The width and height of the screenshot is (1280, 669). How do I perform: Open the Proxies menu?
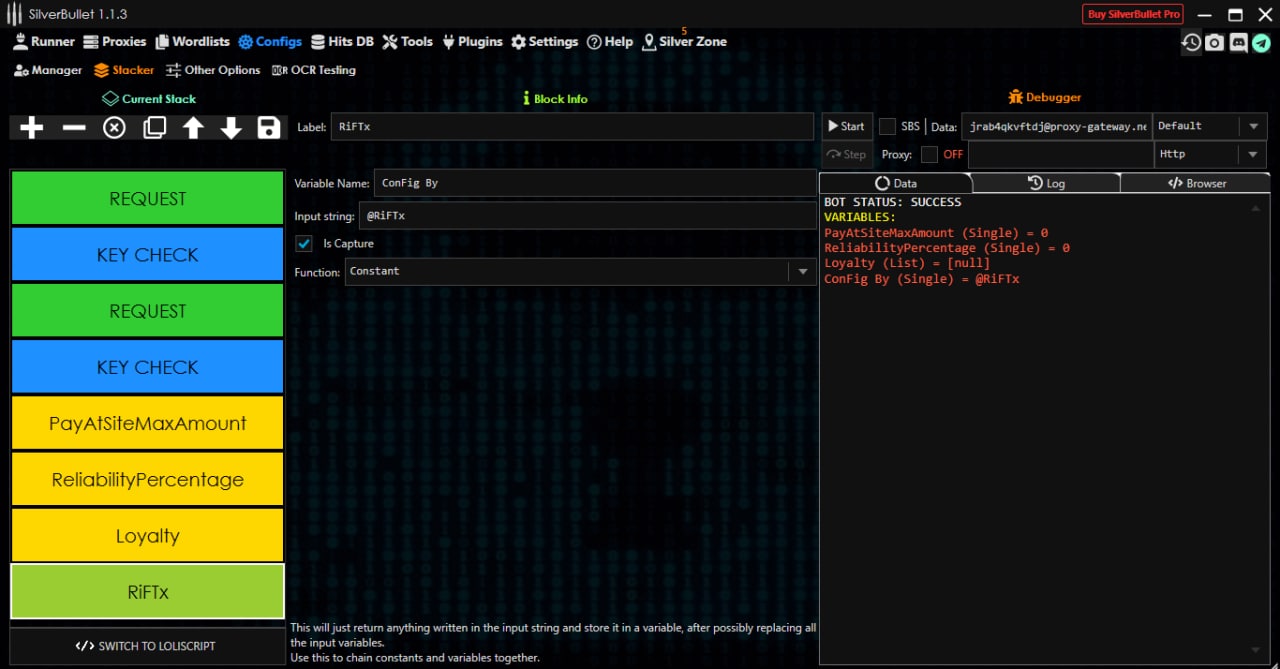(115, 42)
